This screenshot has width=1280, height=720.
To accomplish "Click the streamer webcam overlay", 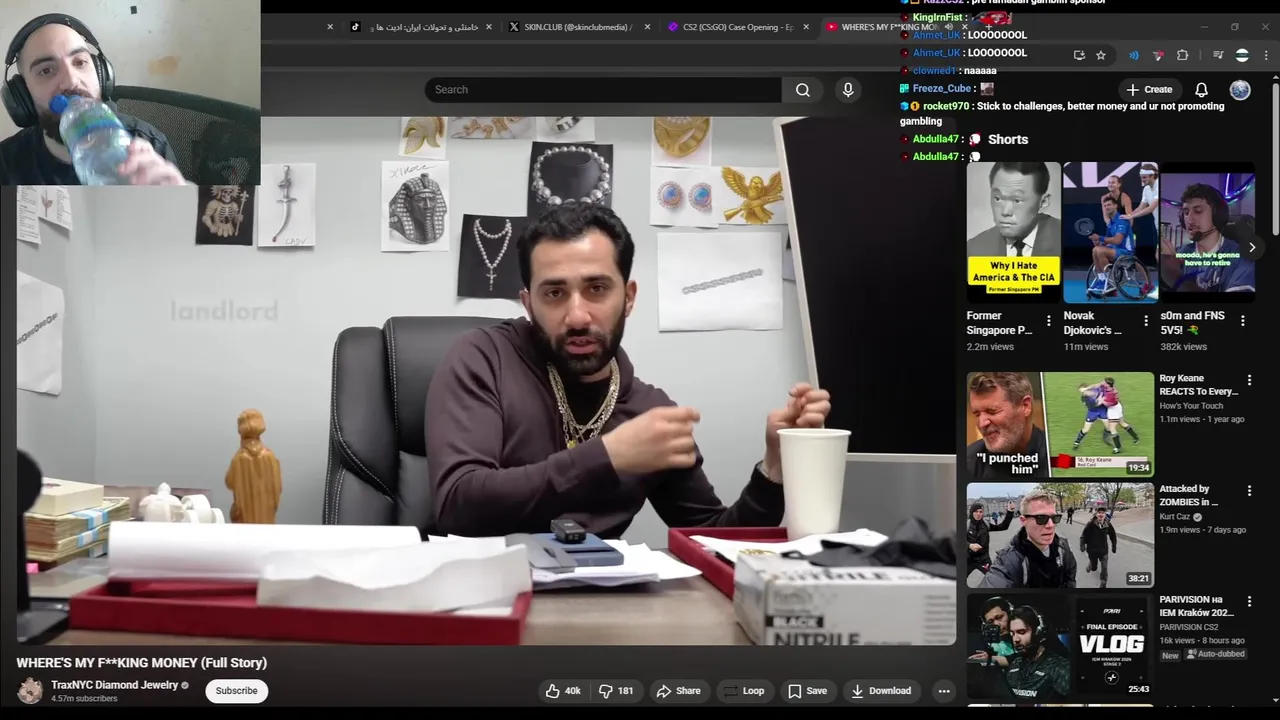I will [x=130, y=93].
